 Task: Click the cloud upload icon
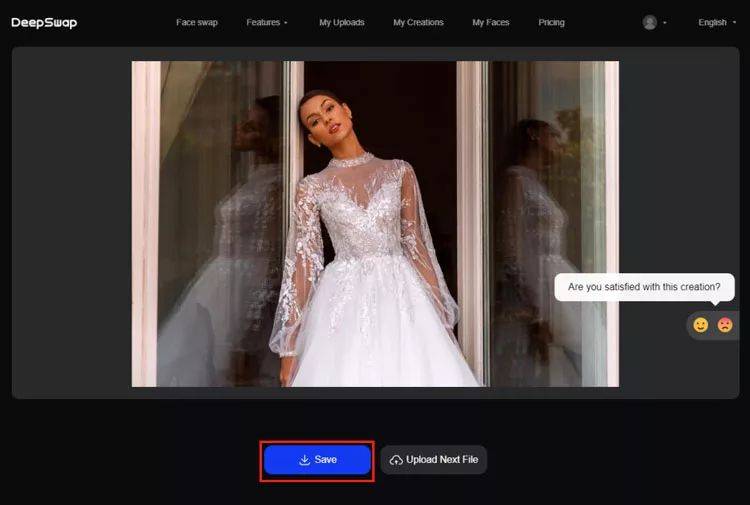(x=396, y=460)
